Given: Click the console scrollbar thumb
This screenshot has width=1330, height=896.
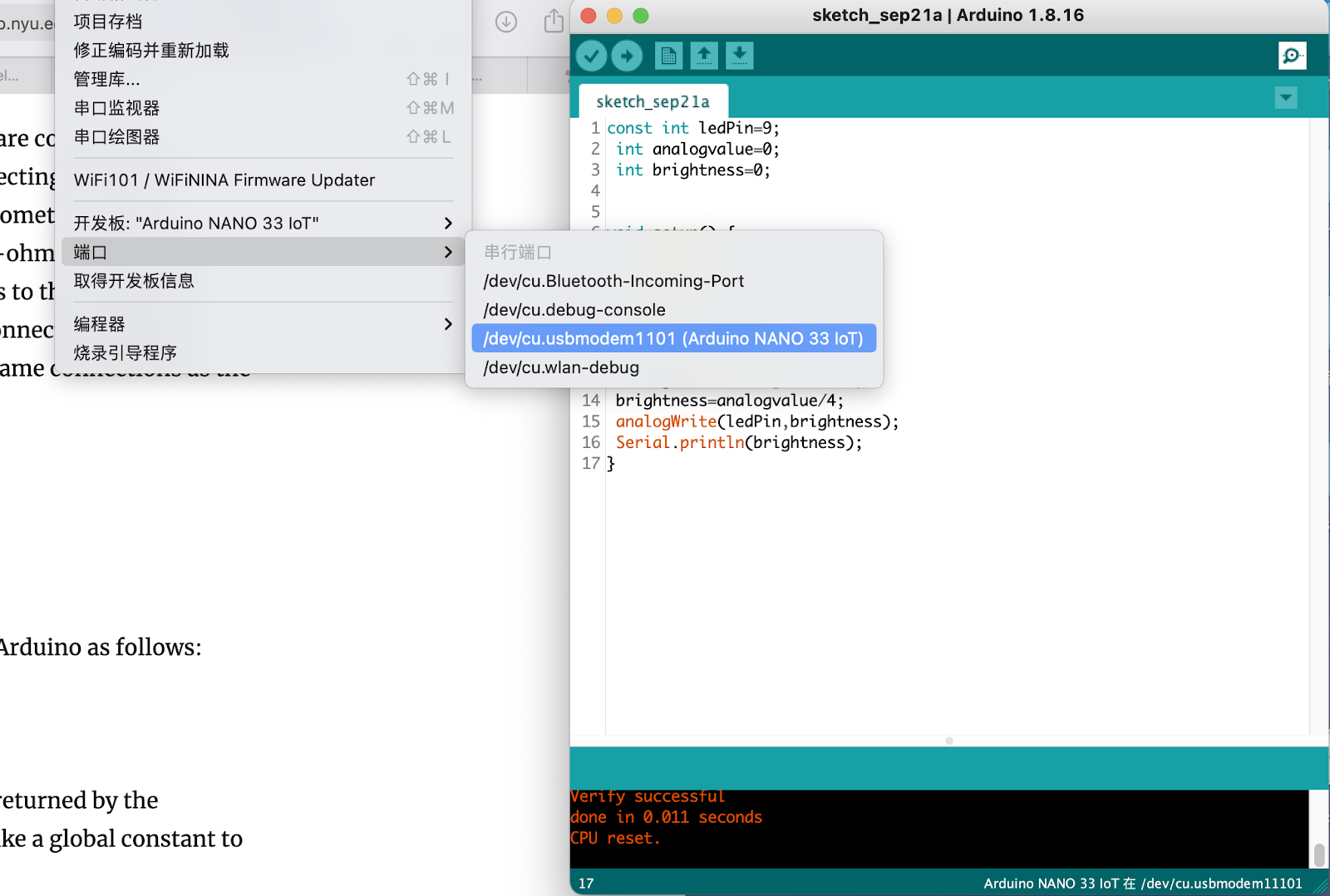Looking at the screenshot, I should click(x=1318, y=854).
